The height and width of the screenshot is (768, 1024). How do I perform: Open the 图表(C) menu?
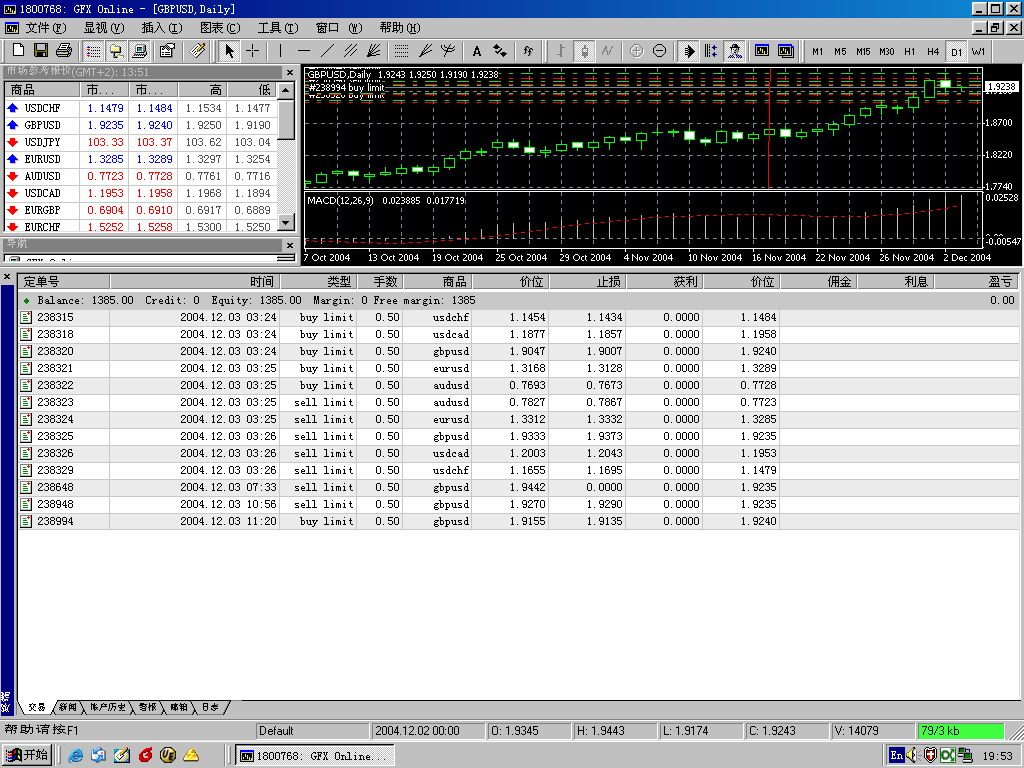pyautogui.click(x=219, y=28)
